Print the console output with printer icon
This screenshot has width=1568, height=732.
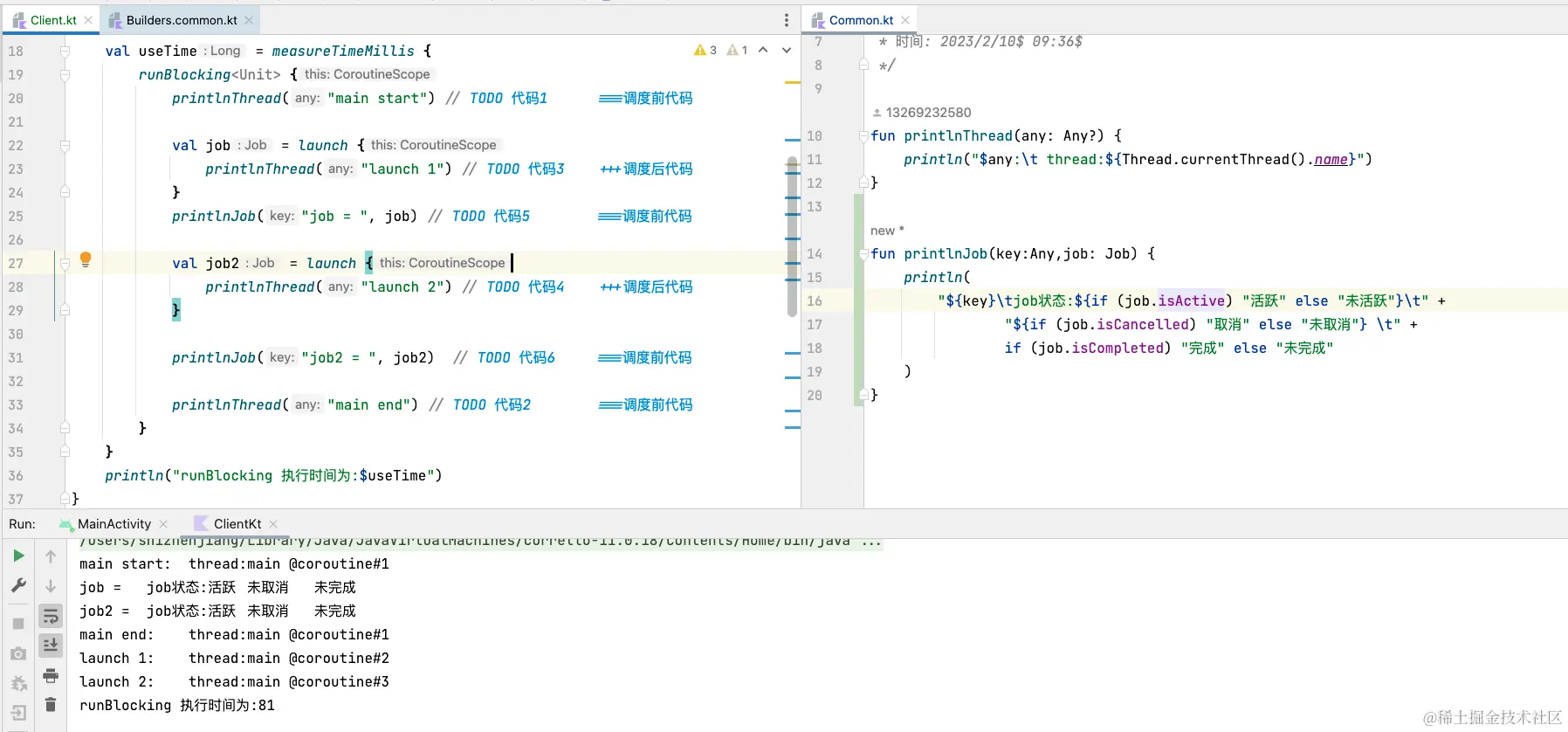click(51, 675)
